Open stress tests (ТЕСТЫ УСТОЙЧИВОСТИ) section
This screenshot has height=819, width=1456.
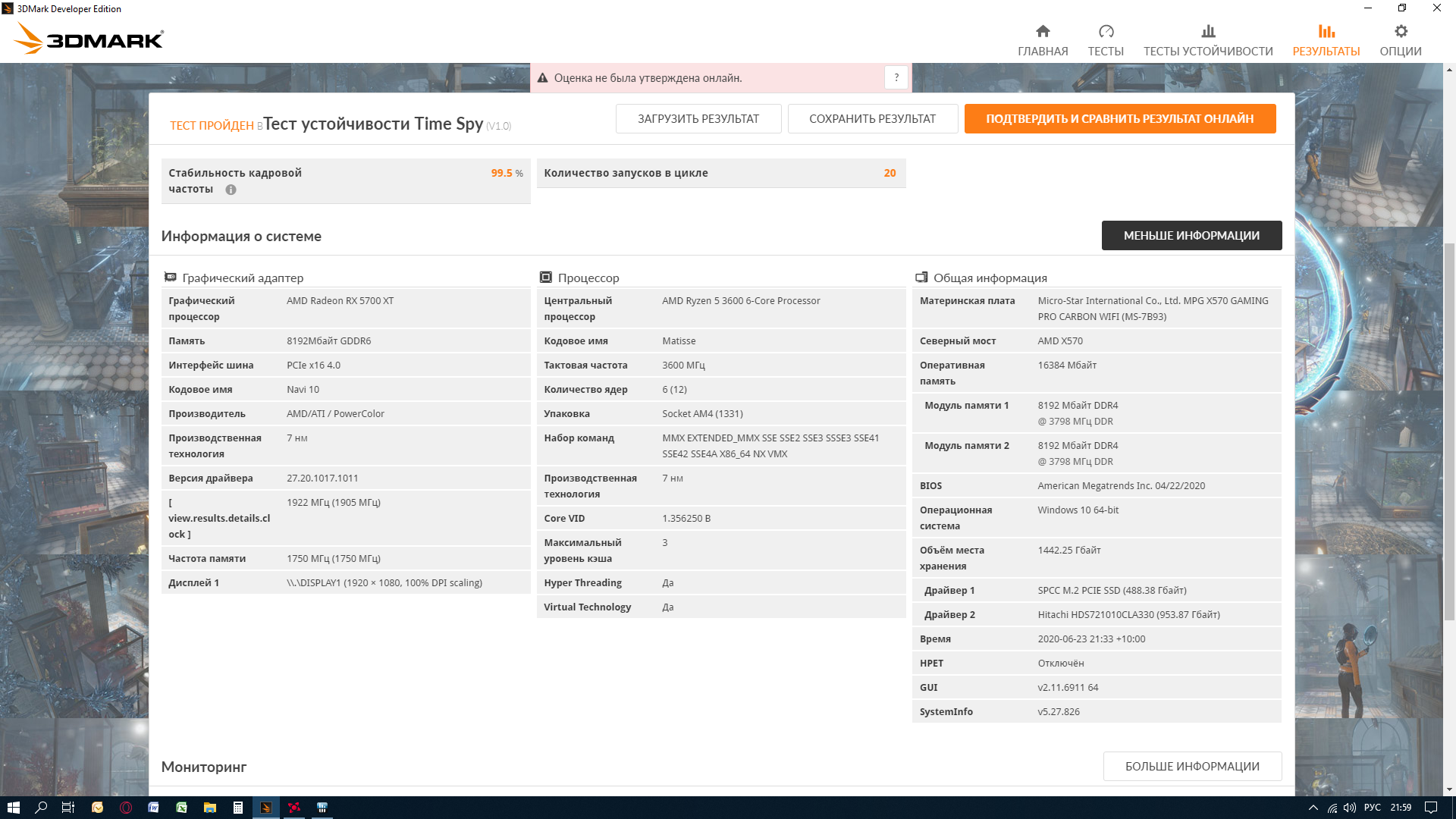1208,40
